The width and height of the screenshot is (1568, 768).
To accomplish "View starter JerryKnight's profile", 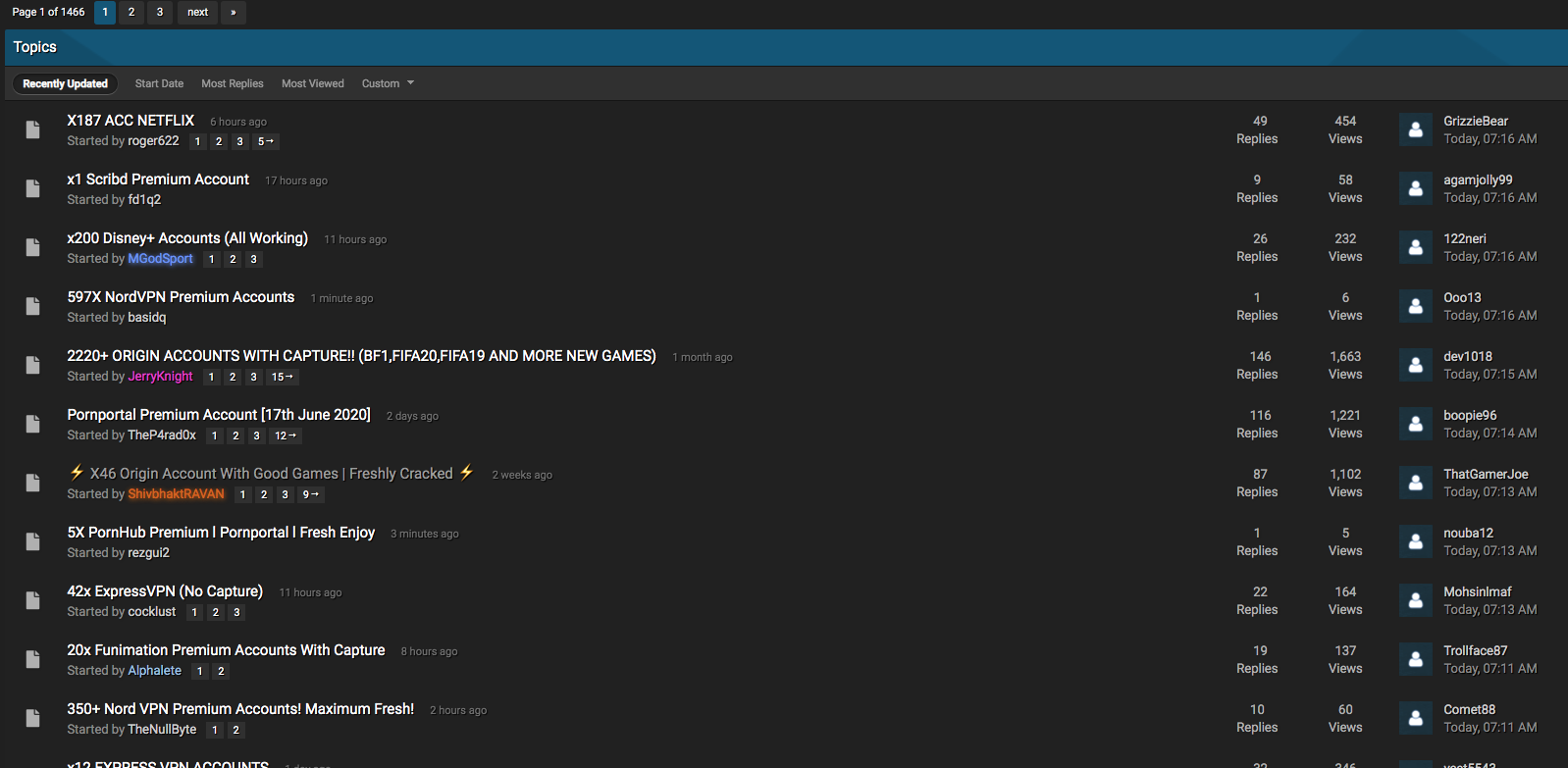I will click(160, 377).
